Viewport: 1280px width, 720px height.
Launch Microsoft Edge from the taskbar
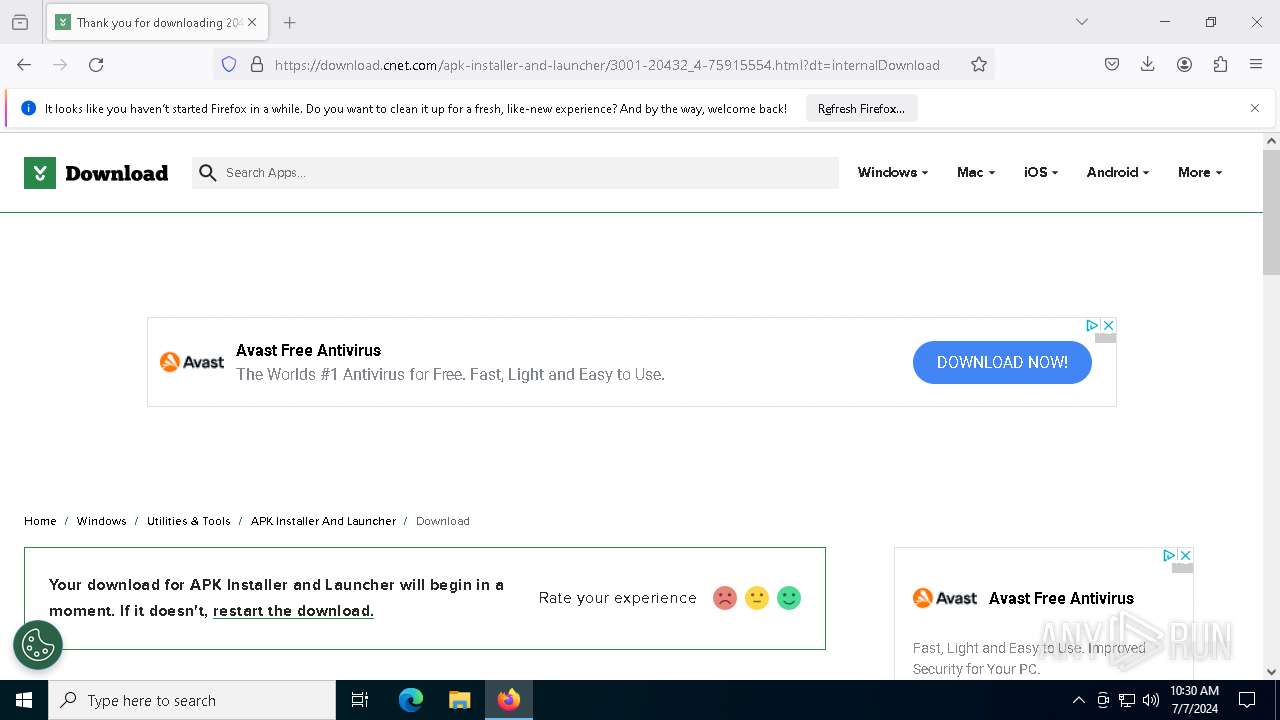click(x=411, y=700)
